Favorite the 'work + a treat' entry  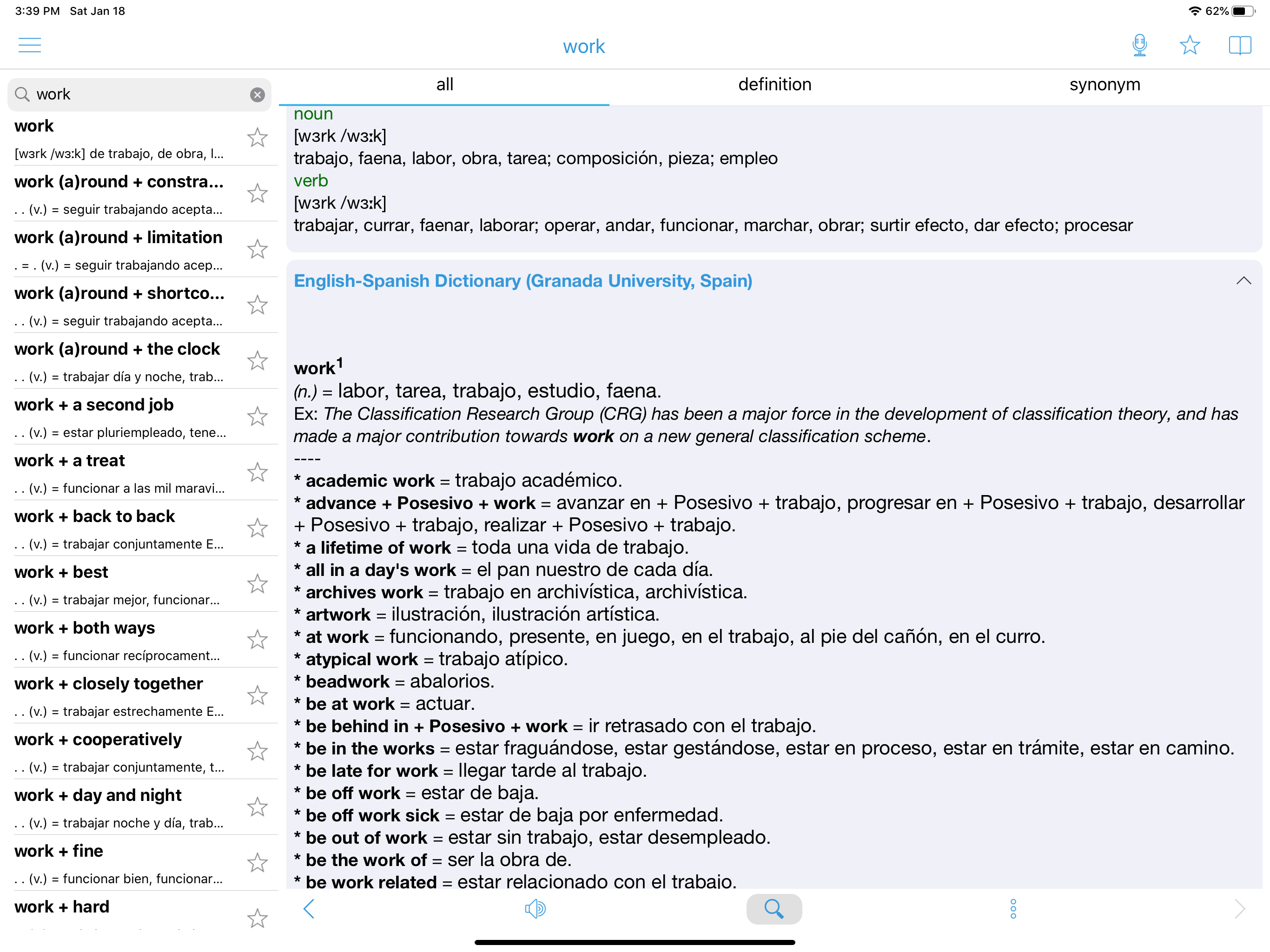tap(257, 473)
